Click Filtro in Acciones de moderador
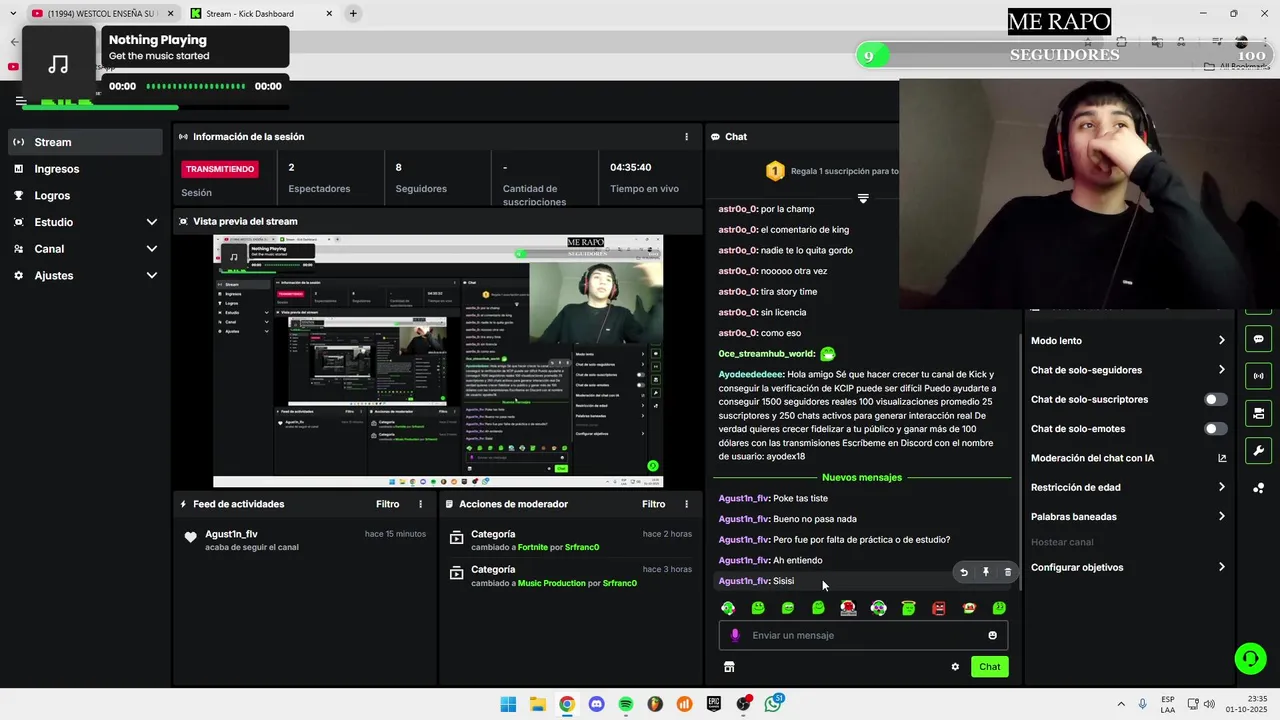Image resolution: width=1280 pixels, height=720 pixels. pyautogui.click(x=653, y=504)
